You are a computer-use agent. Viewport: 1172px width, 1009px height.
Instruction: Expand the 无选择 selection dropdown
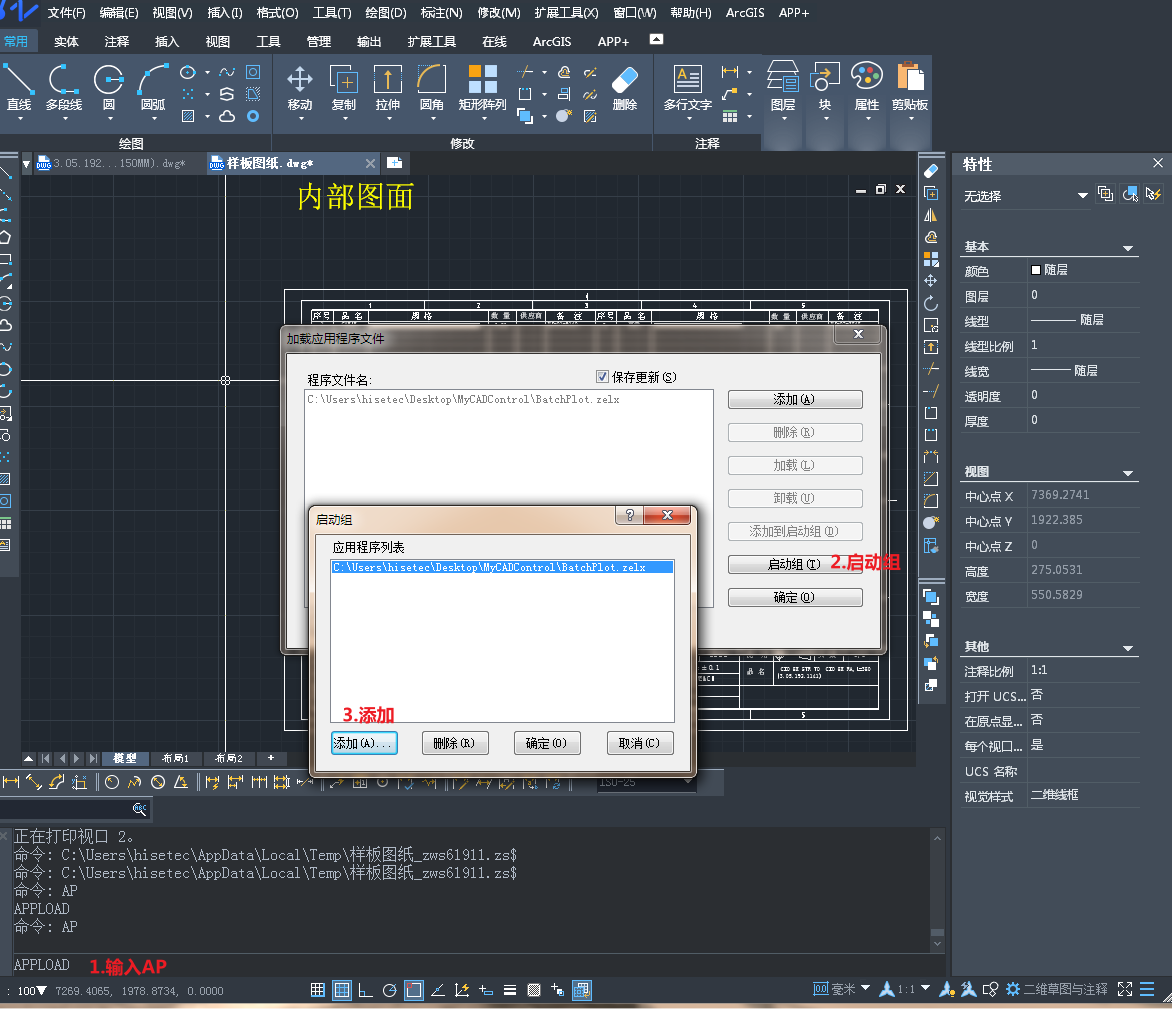click(x=1082, y=196)
